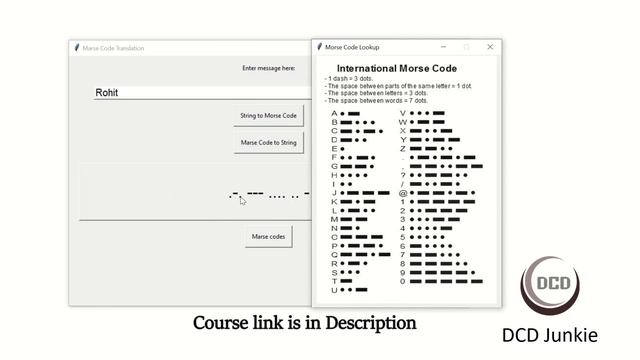Minimize the Morse Code Lookup window
The image size is (640, 360).
444,47
